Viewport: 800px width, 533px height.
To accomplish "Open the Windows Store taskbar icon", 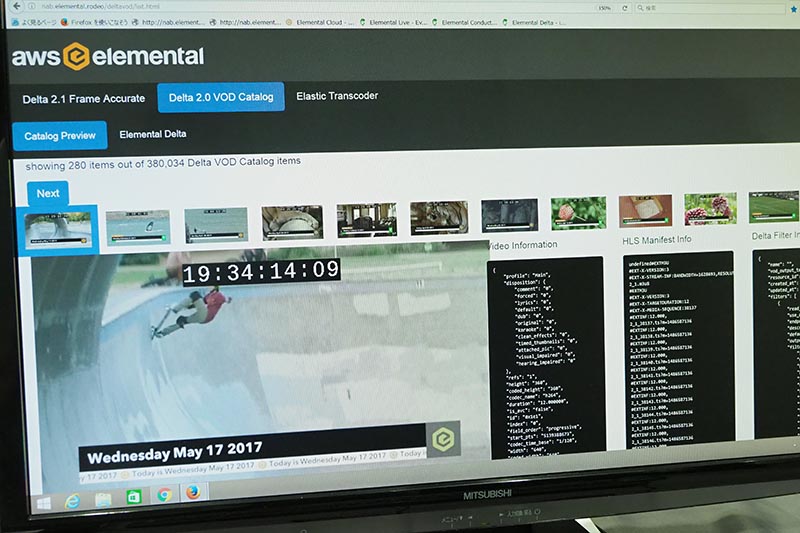I will [134, 496].
